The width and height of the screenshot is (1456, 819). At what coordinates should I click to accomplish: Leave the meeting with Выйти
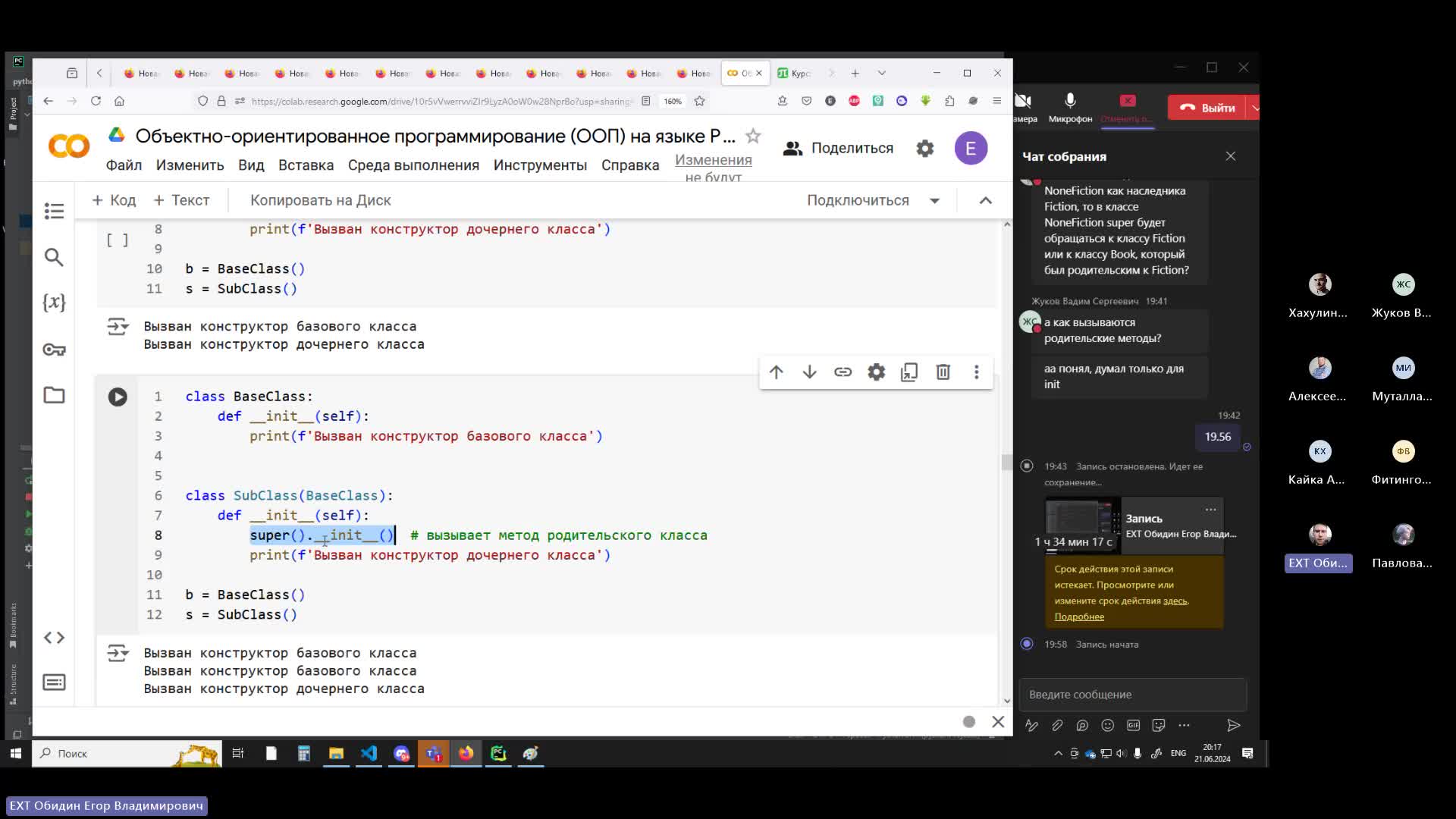1208,108
